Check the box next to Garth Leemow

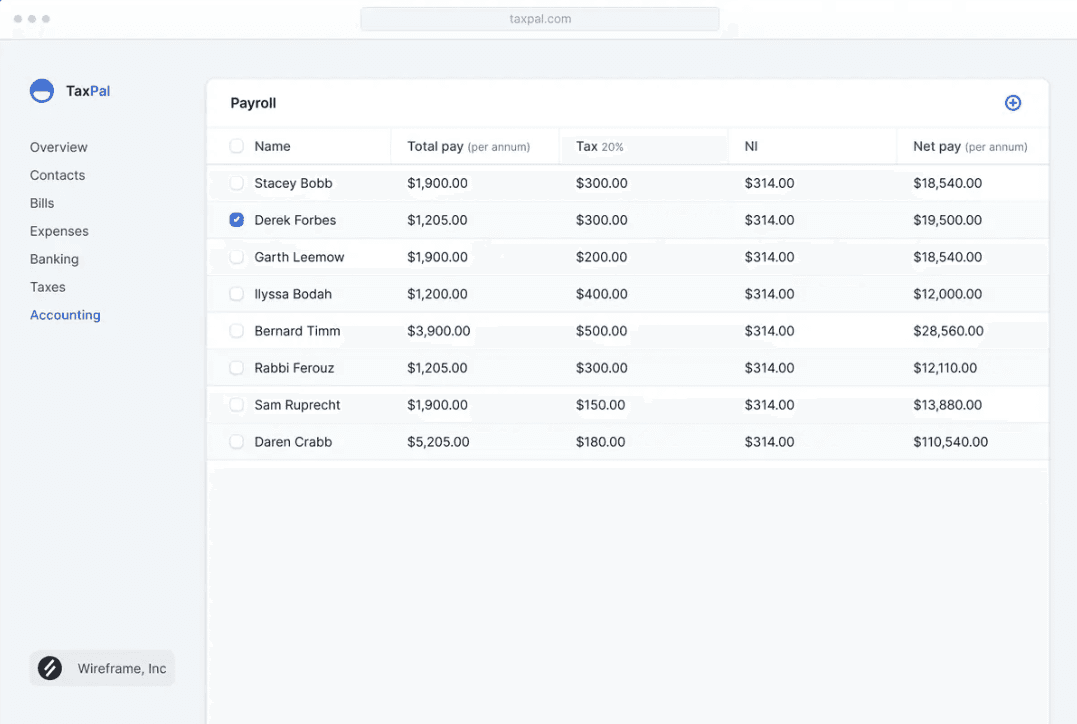coord(237,257)
